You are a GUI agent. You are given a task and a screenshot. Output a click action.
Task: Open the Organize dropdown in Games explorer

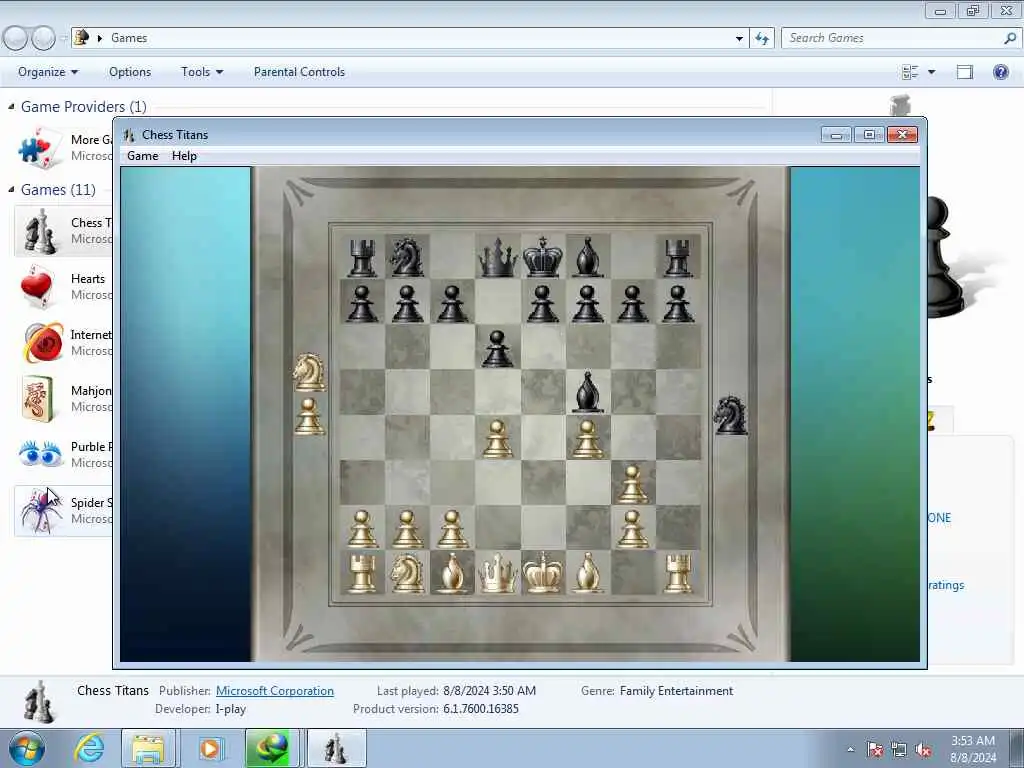[48, 72]
